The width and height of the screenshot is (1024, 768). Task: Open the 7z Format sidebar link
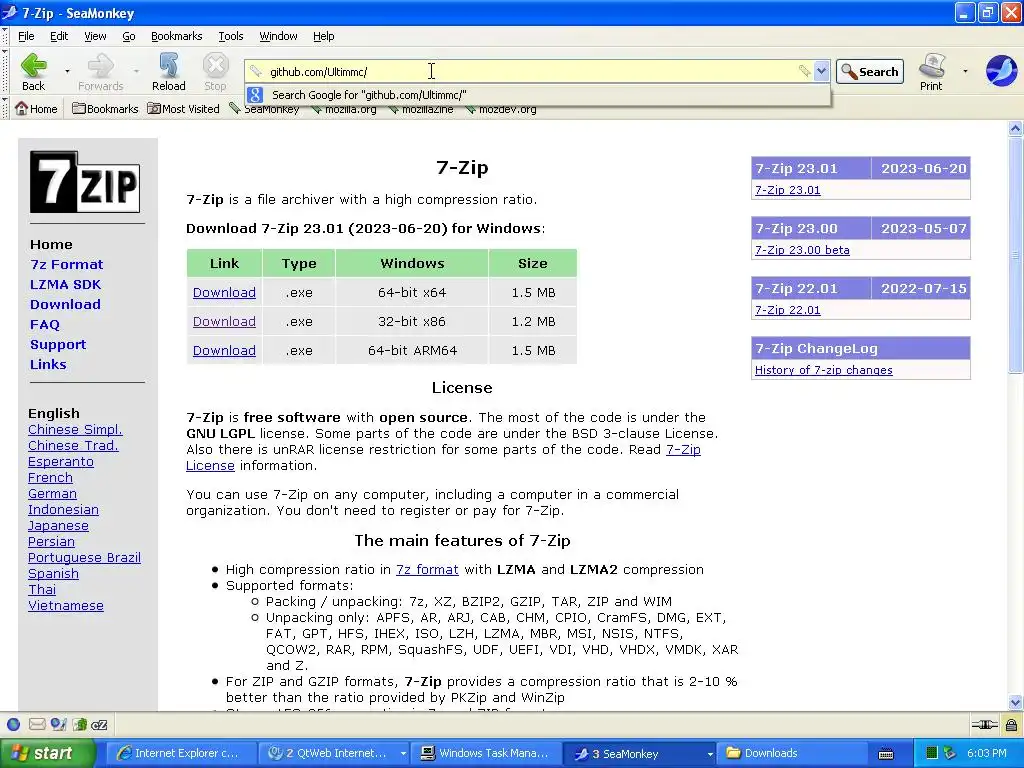(67, 264)
